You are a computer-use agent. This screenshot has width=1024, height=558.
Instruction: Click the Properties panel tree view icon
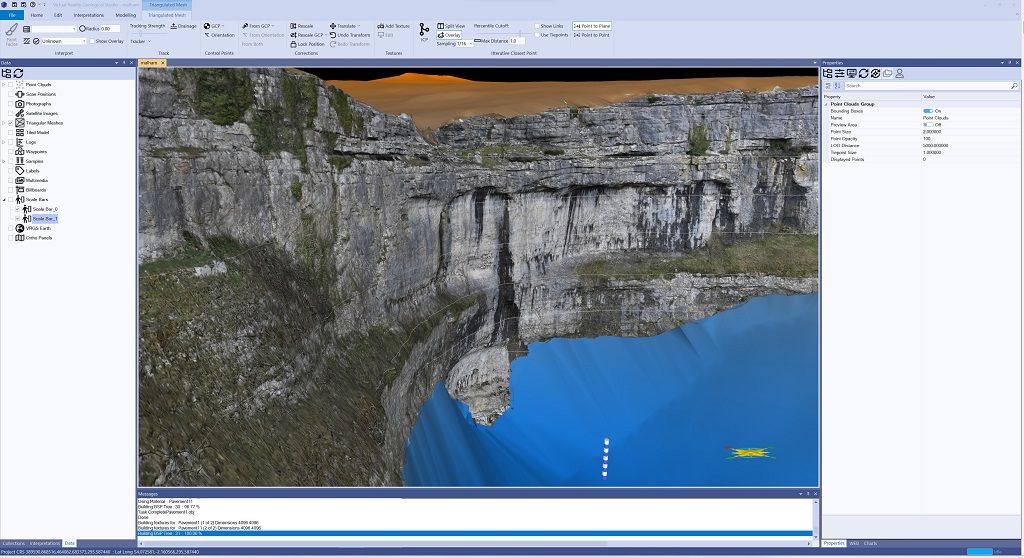coord(827,74)
